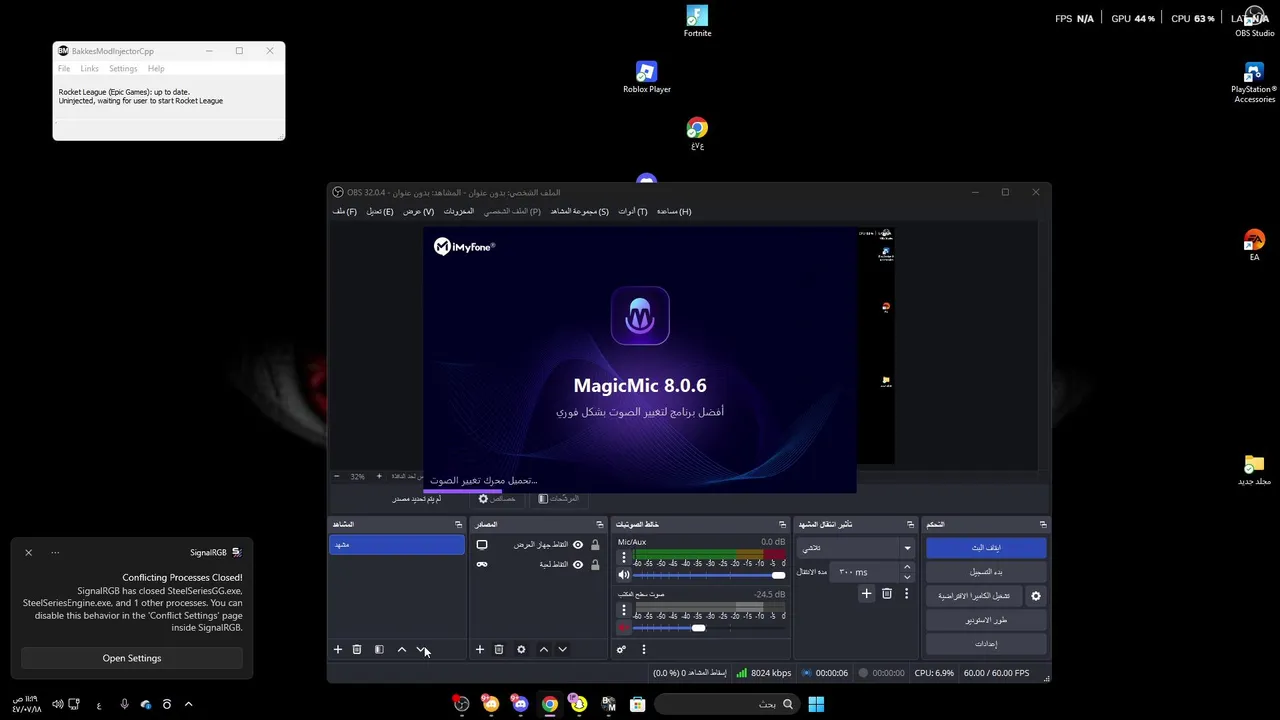The width and height of the screenshot is (1280, 720).
Task: Decrease transition duration down arrow
Action: (x=907, y=577)
